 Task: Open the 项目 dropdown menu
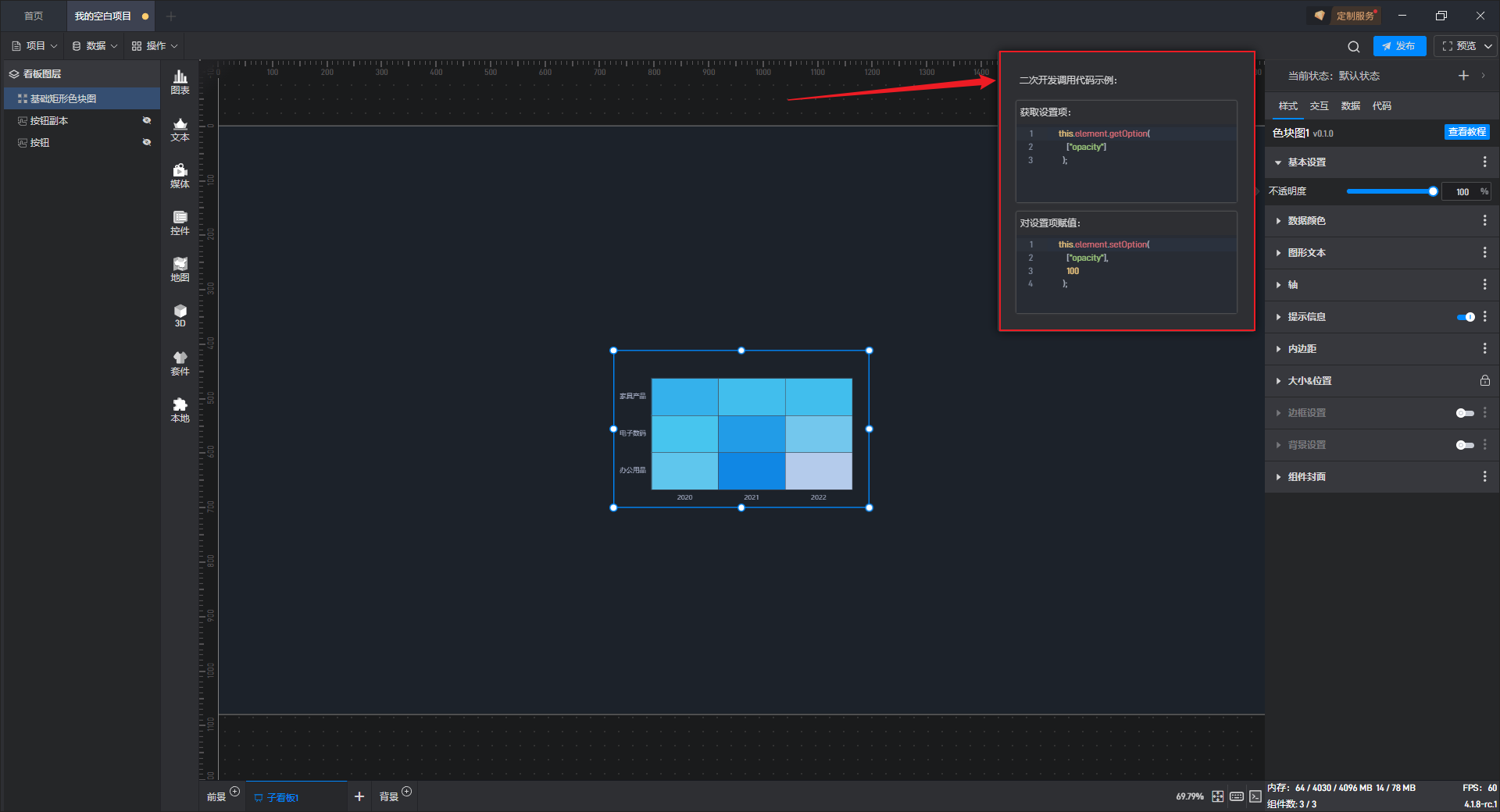coord(35,46)
